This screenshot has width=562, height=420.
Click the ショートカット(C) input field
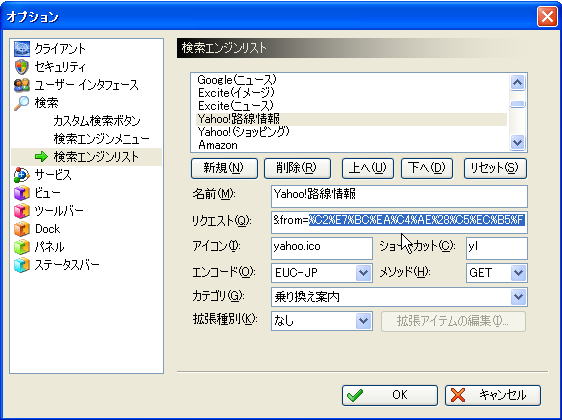497,248
